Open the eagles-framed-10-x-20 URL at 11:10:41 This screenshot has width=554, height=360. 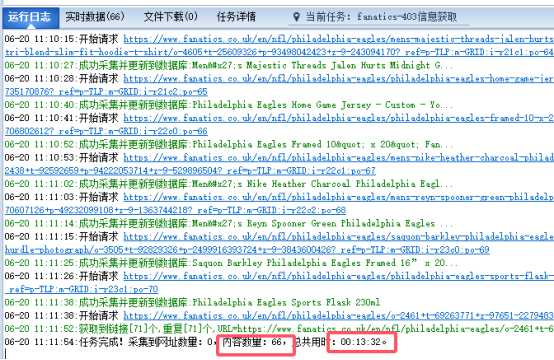(x=338, y=118)
